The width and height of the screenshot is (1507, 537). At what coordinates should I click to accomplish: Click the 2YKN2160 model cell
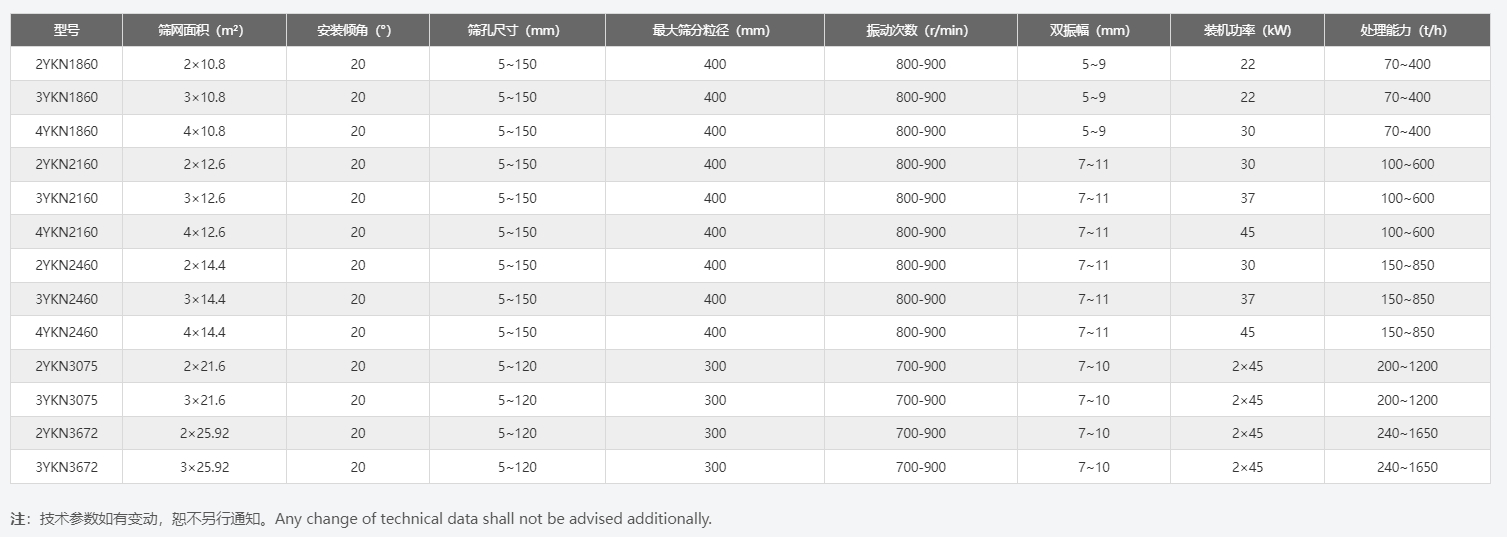click(66, 164)
